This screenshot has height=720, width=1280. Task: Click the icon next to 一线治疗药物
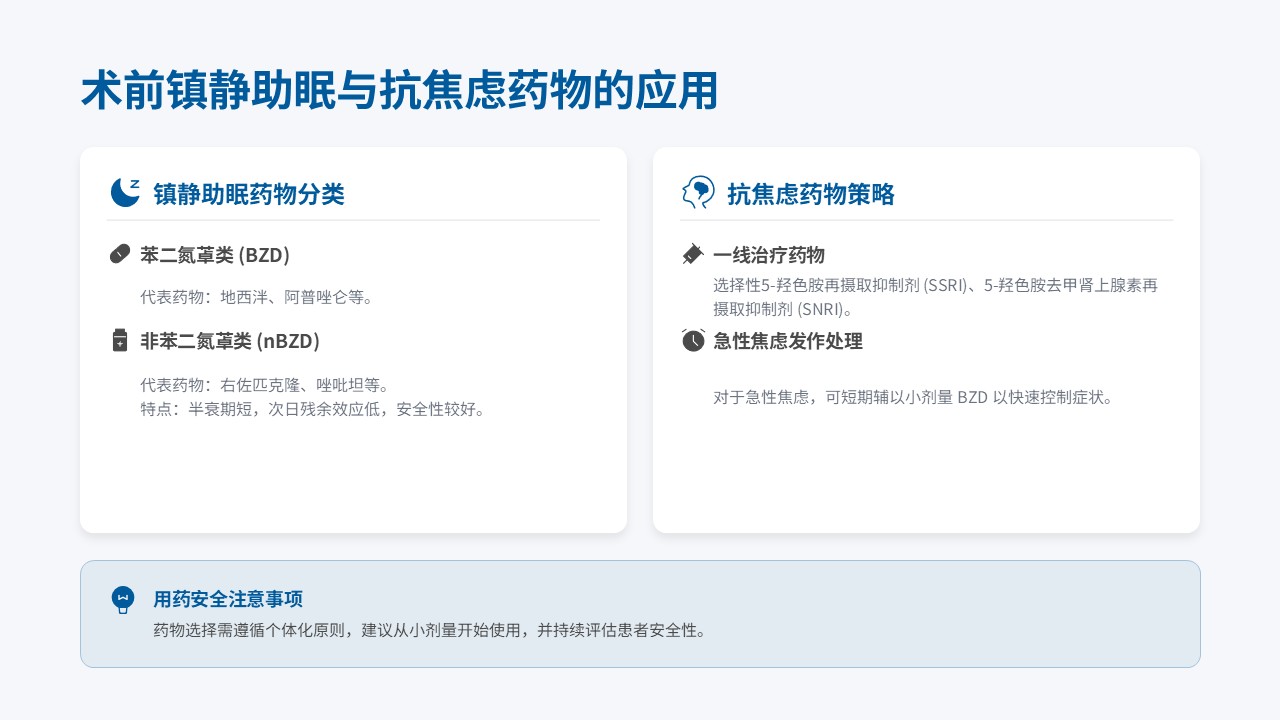pos(693,254)
